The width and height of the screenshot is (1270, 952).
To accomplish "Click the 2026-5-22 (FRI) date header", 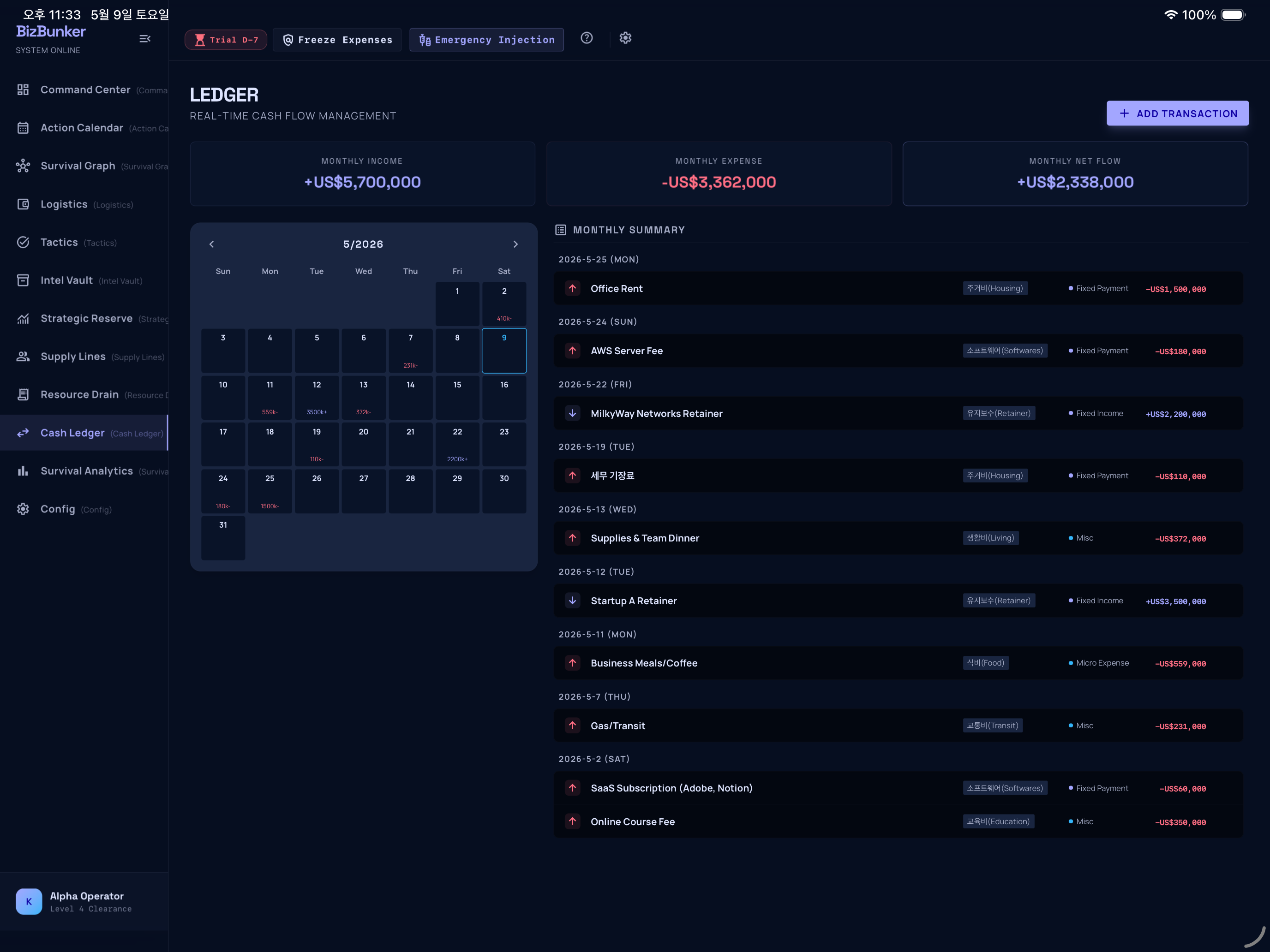I will 595,385.
